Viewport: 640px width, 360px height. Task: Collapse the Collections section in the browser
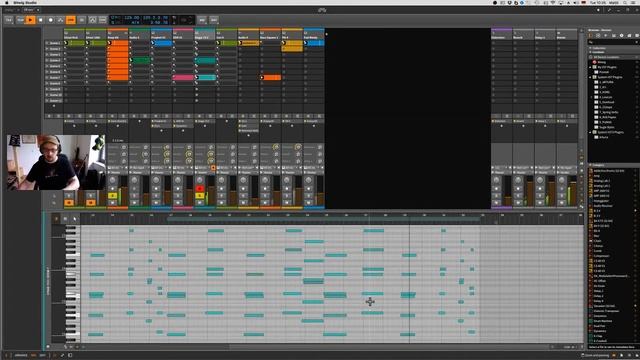point(590,48)
